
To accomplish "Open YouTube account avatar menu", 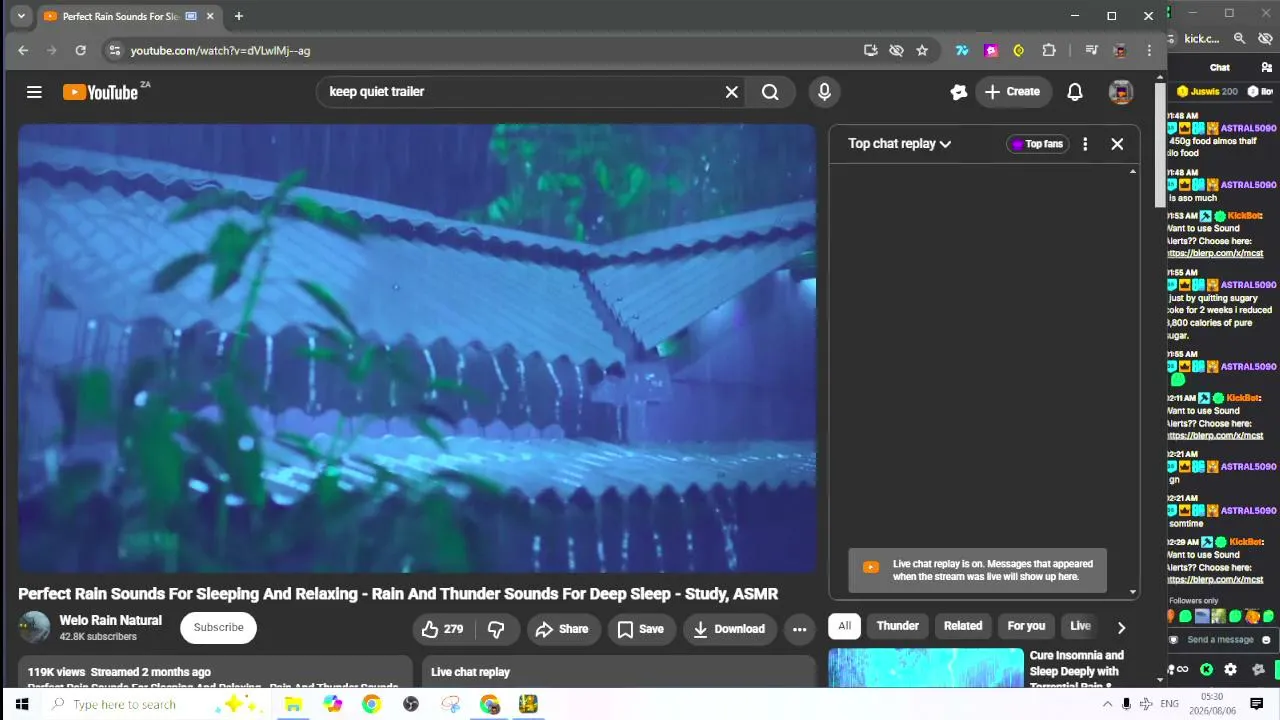I will pos(1121,92).
